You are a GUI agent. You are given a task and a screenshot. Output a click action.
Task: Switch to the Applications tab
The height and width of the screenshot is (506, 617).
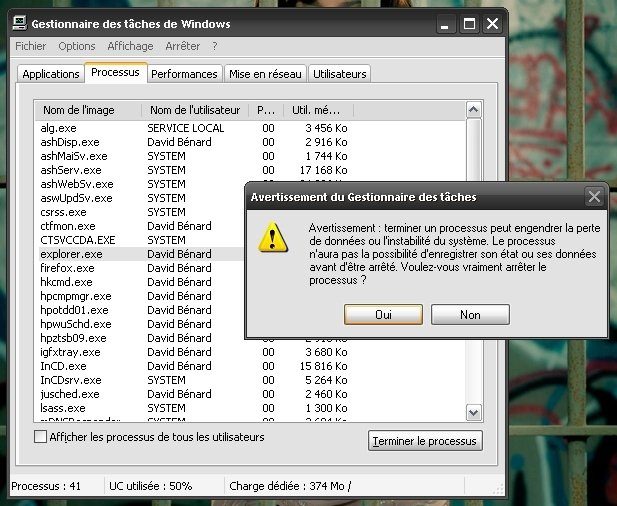click(x=51, y=74)
